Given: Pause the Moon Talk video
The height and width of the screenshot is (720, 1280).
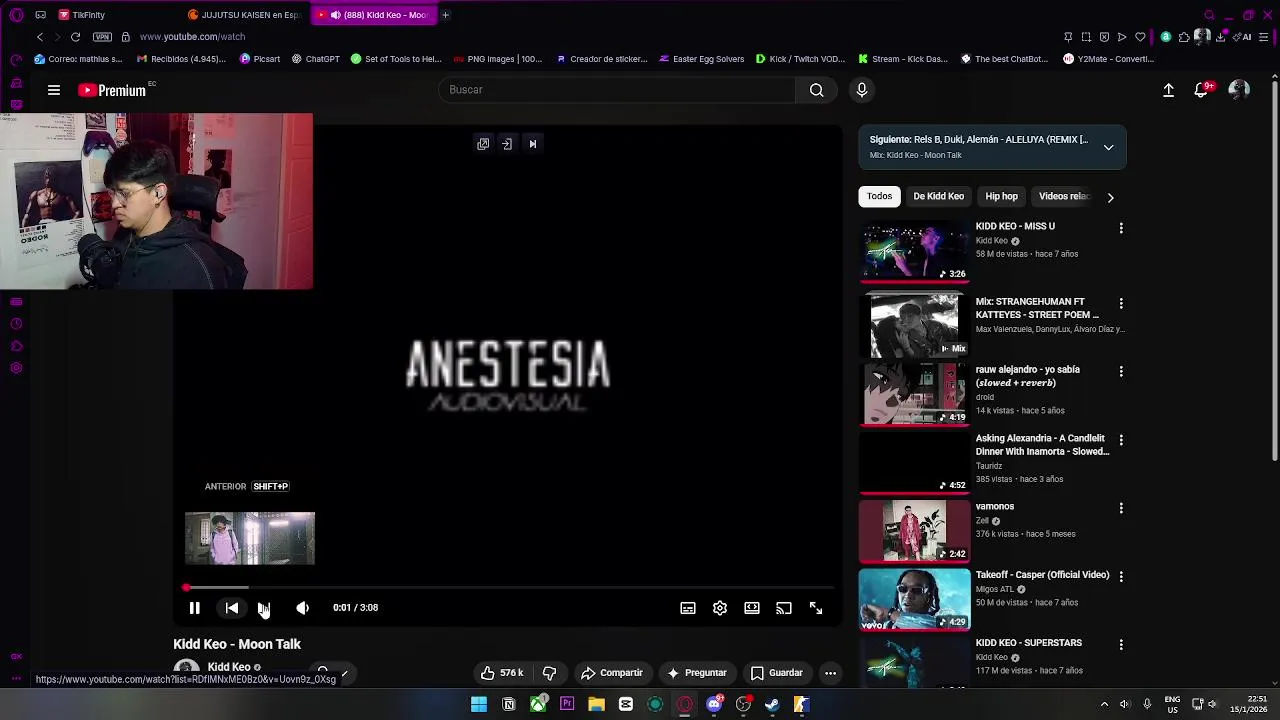Looking at the screenshot, I should tap(194, 608).
